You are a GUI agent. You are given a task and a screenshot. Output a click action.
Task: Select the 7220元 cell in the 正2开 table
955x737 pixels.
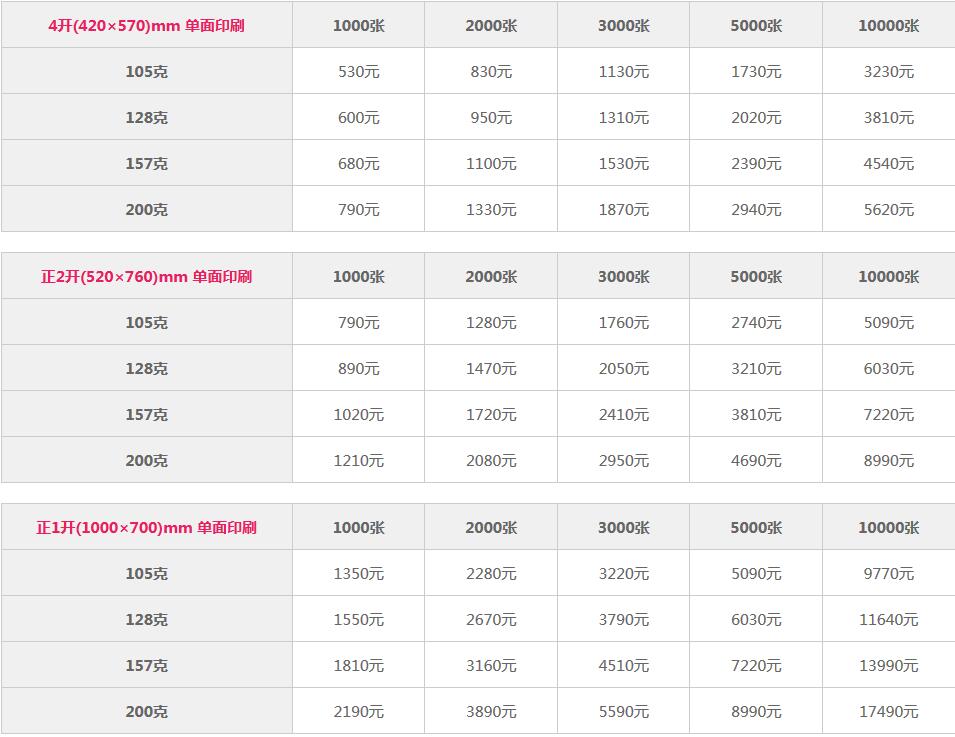click(889, 415)
